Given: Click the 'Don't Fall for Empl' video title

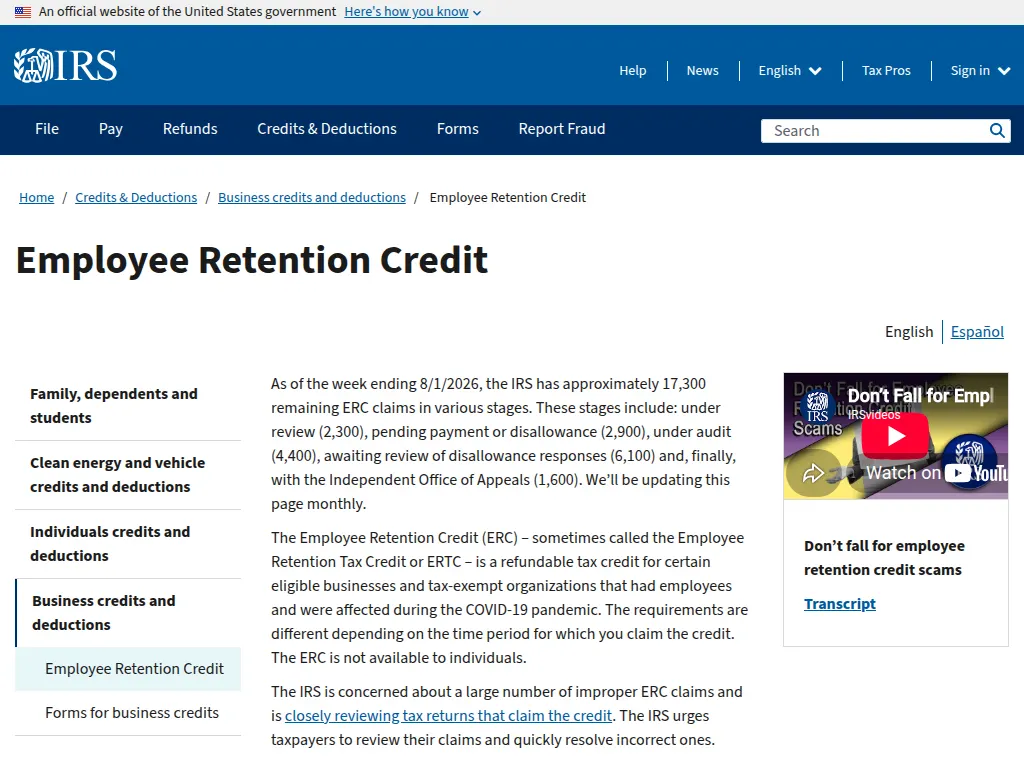Looking at the screenshot, I should (921, 396).
